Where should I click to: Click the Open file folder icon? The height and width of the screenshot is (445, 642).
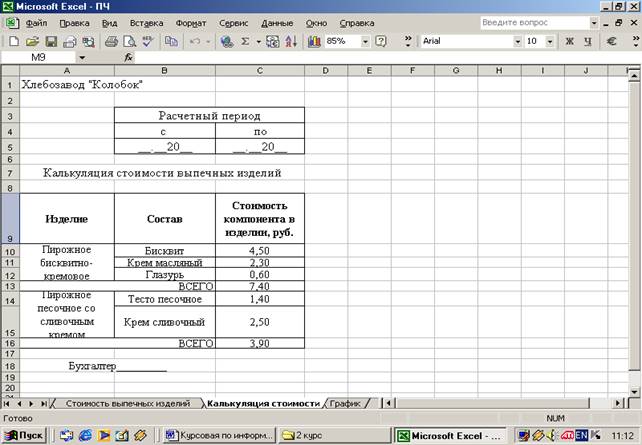point(32,42)
